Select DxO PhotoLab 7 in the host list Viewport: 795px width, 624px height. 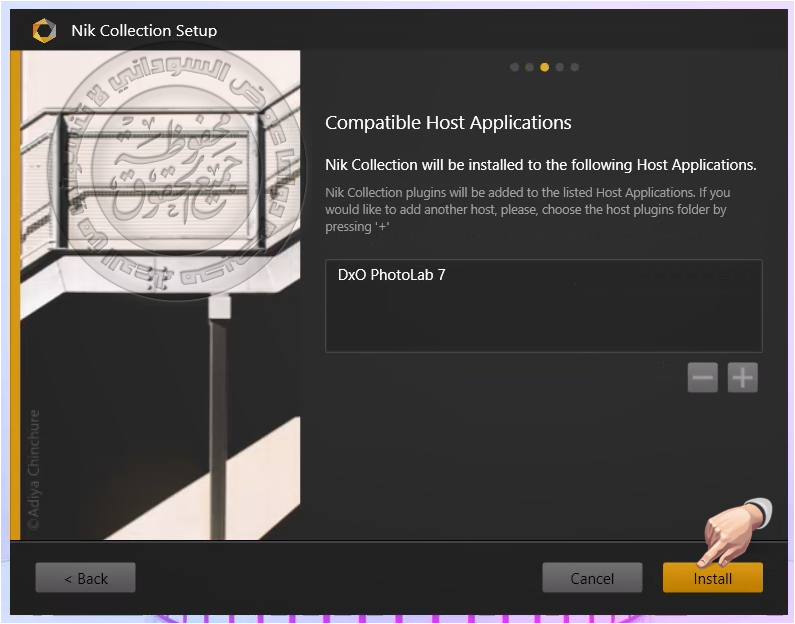(x=391, y=275)
